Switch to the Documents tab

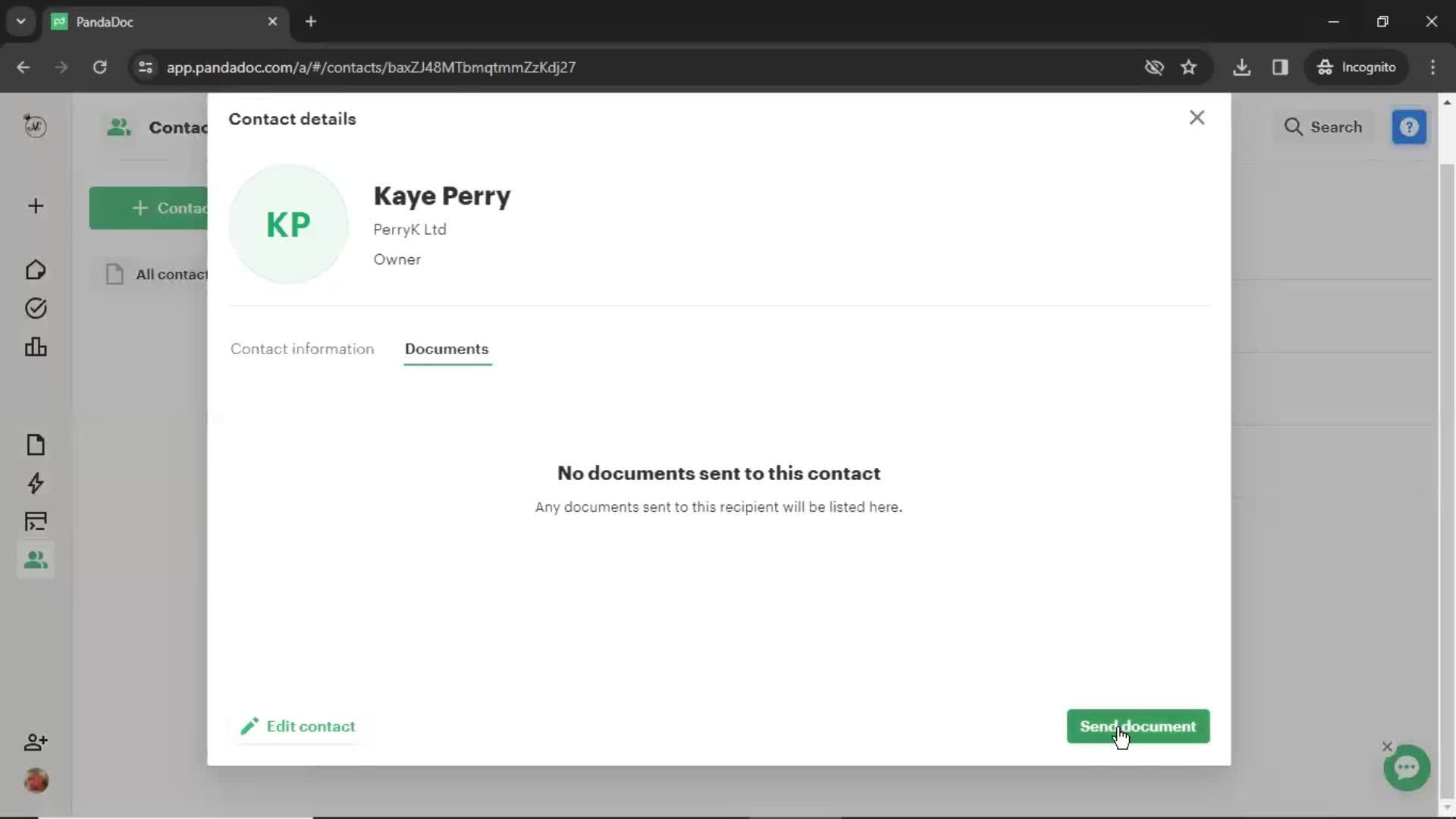tap(446, 349)
